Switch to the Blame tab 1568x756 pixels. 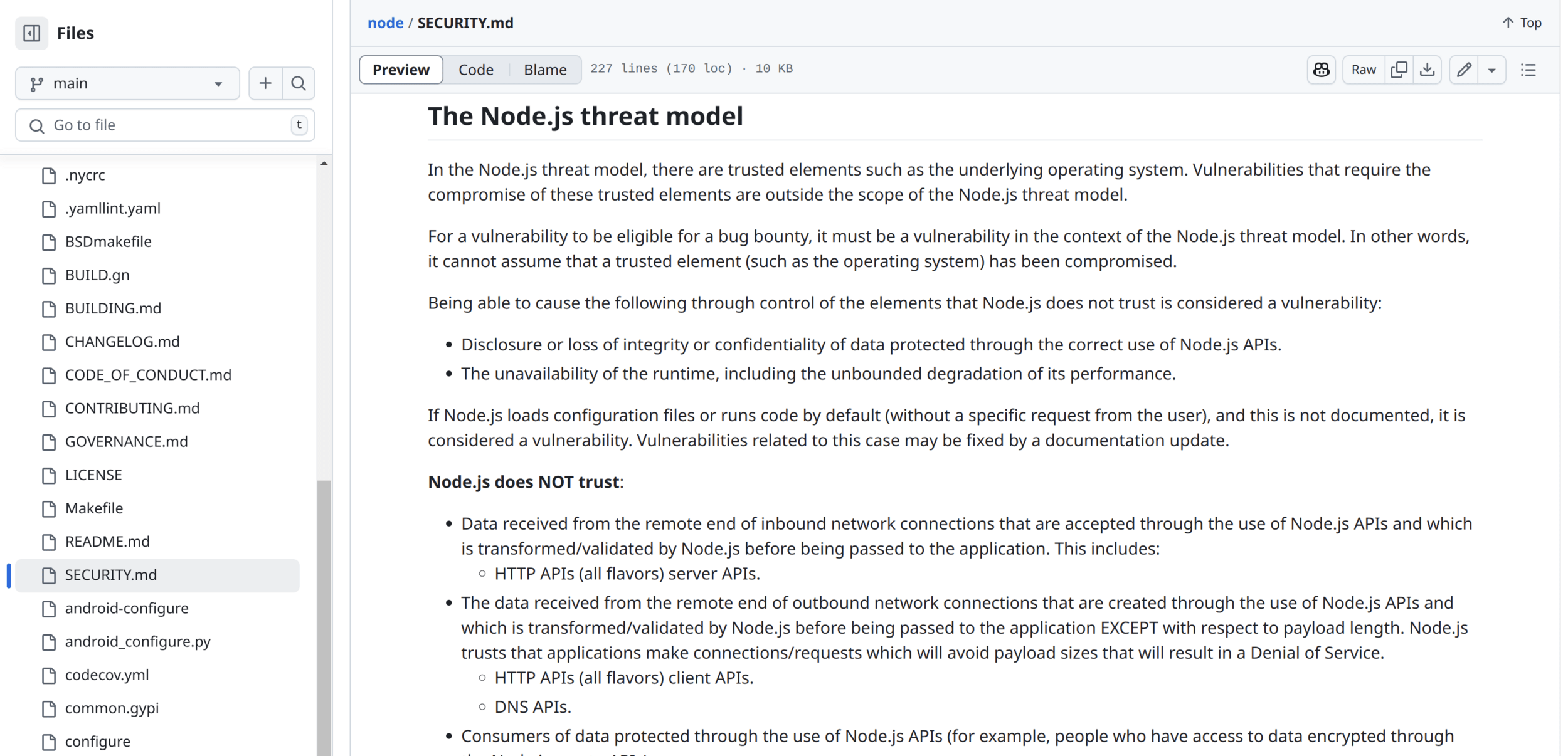point(545,70)
